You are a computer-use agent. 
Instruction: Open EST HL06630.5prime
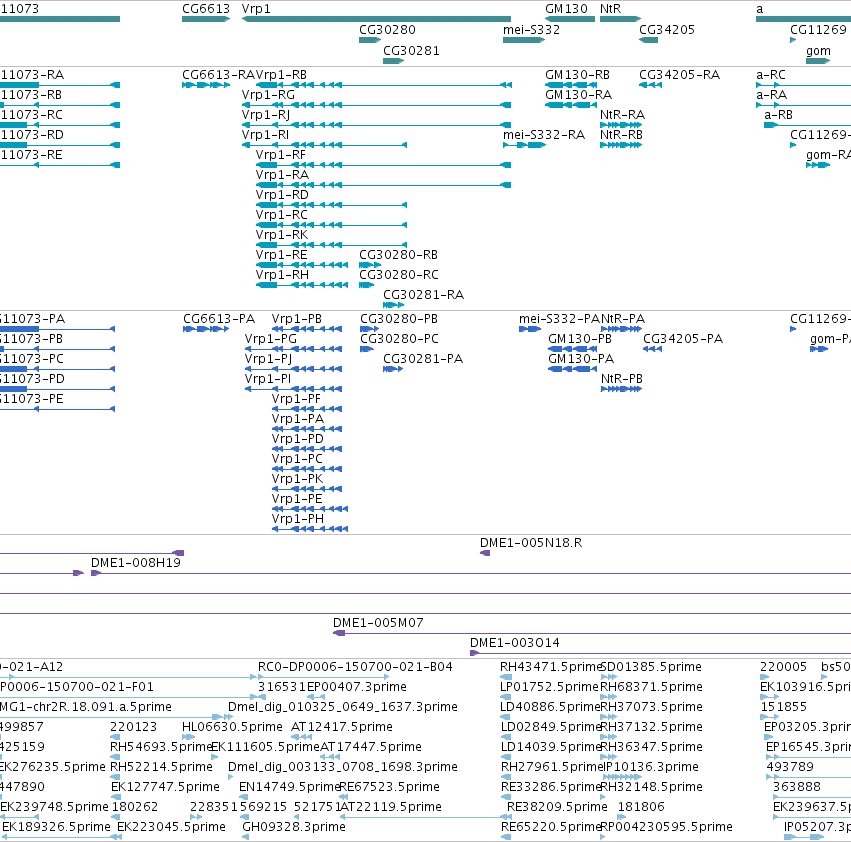188,737
